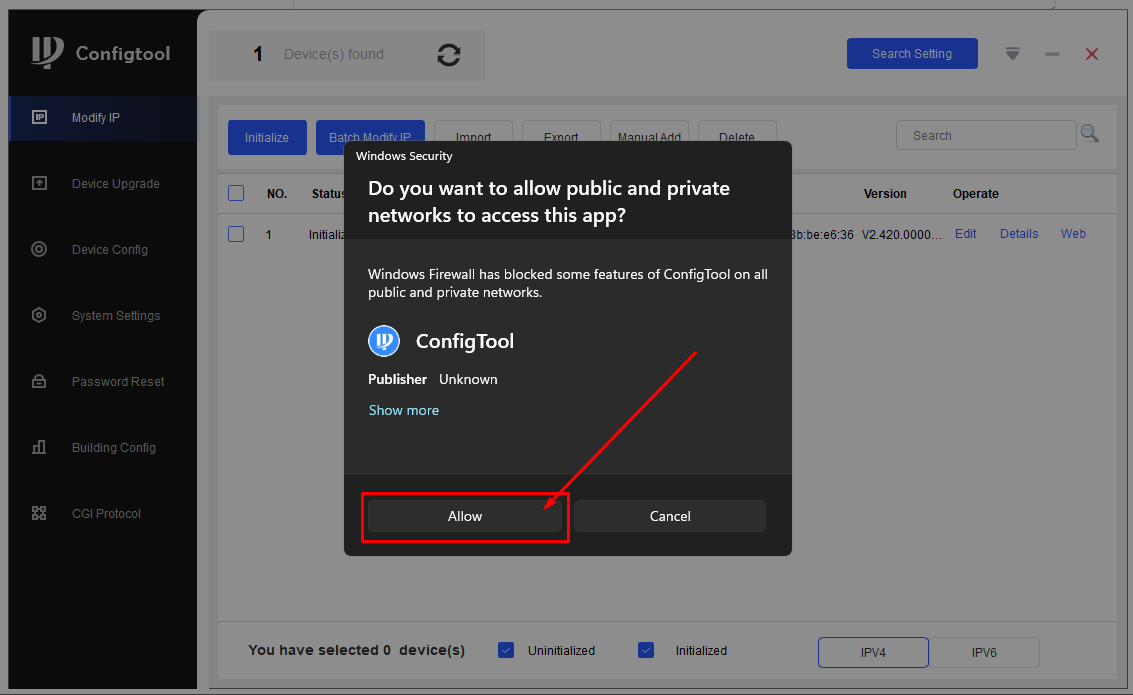
Task: Switch to the IPV4 tab
Action: pyautogui.click(x=873, y=652)
